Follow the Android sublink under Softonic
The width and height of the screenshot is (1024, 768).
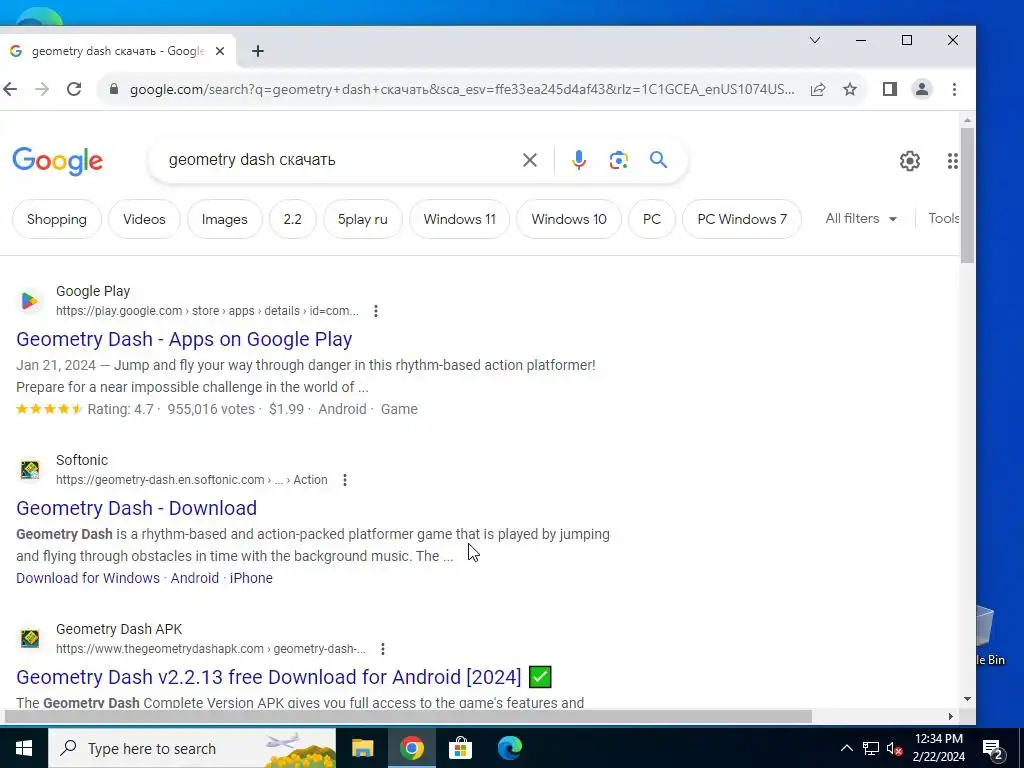(195, 578)
